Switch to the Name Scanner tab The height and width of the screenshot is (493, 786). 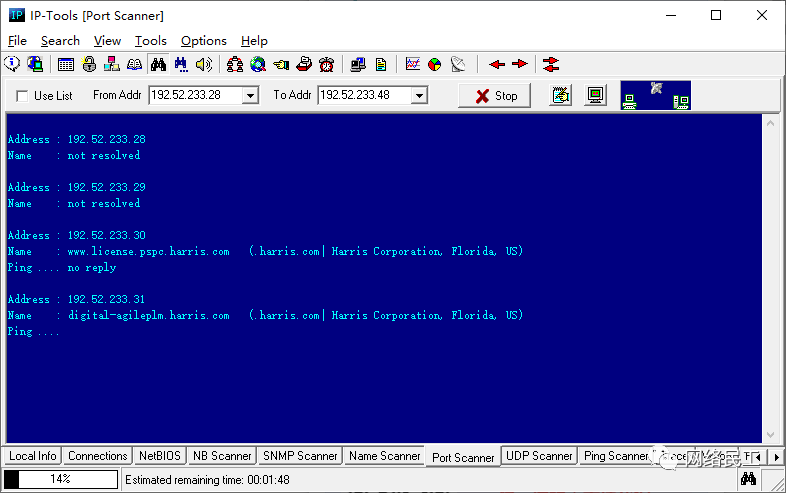(385, 456)
